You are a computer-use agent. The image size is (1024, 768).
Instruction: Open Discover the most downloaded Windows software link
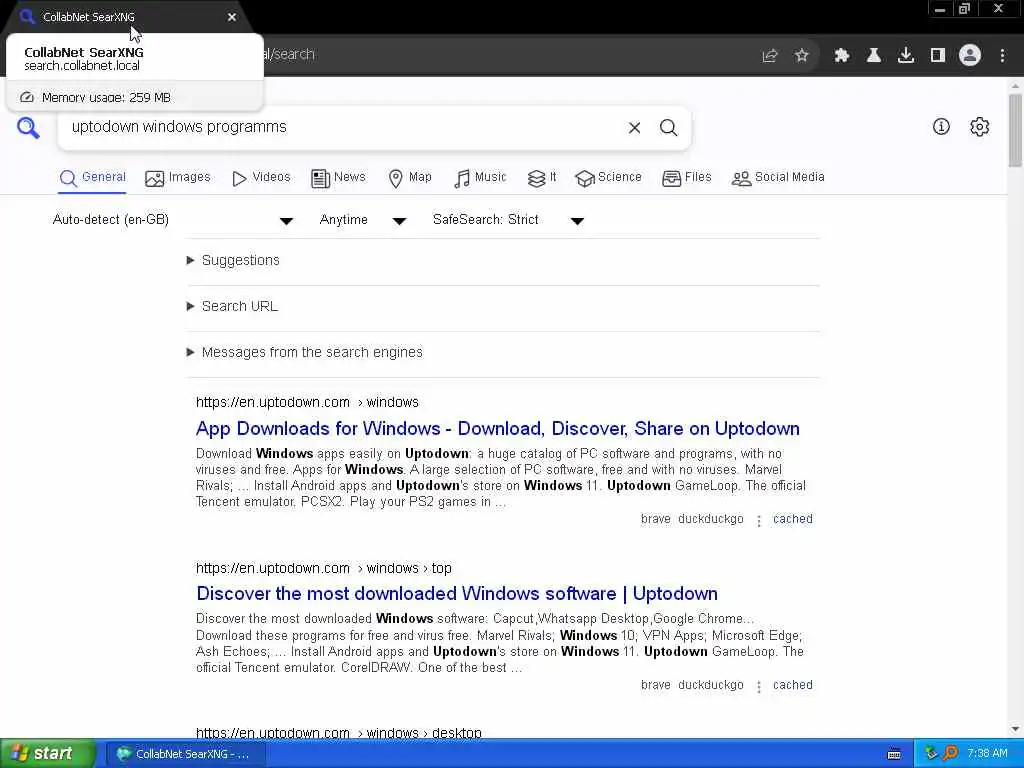click(457, 594)
